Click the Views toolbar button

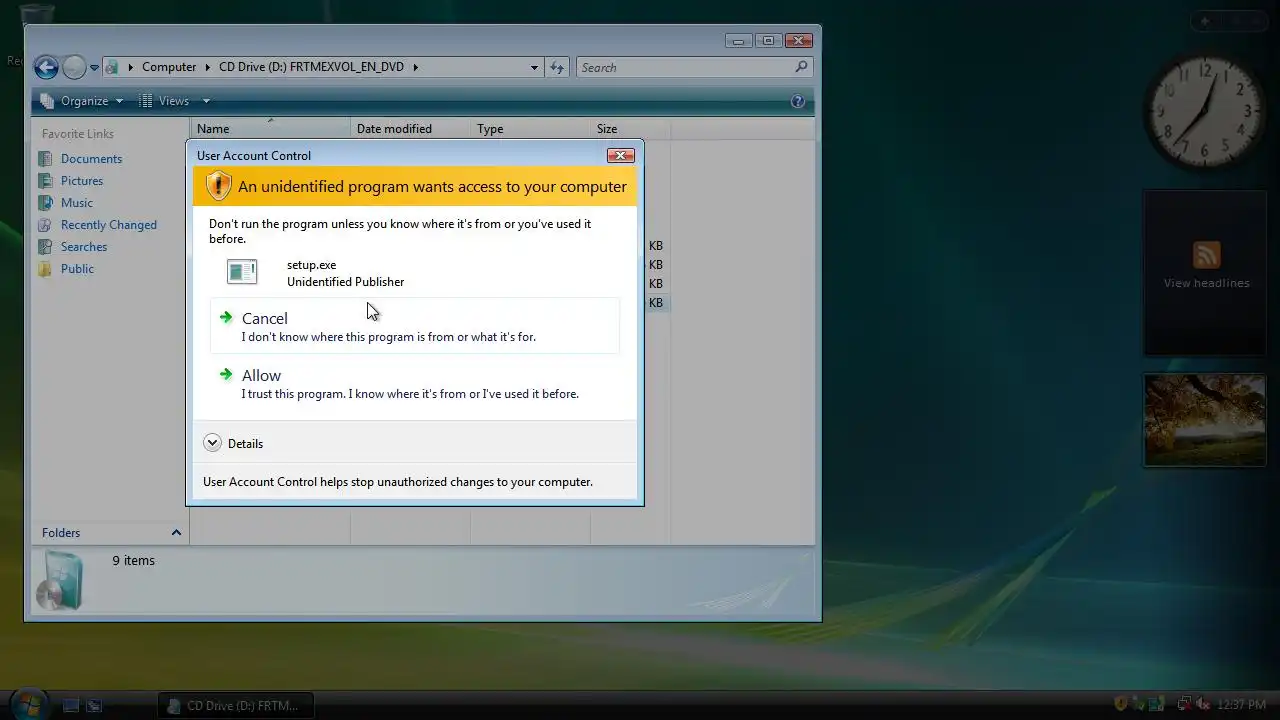point(164,101)
